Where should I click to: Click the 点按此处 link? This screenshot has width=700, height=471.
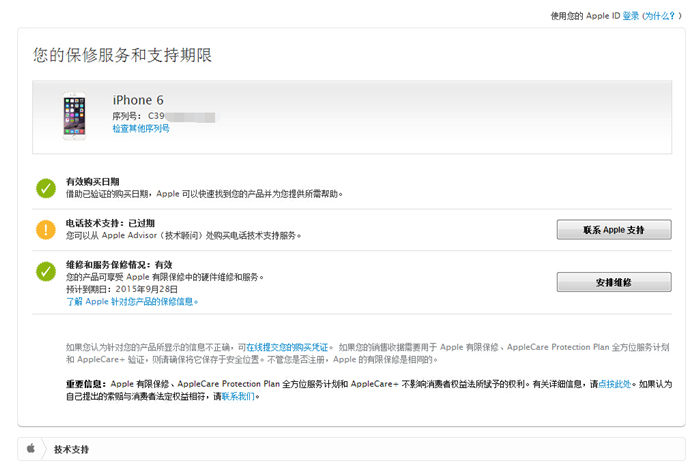(x=615, y=384)
